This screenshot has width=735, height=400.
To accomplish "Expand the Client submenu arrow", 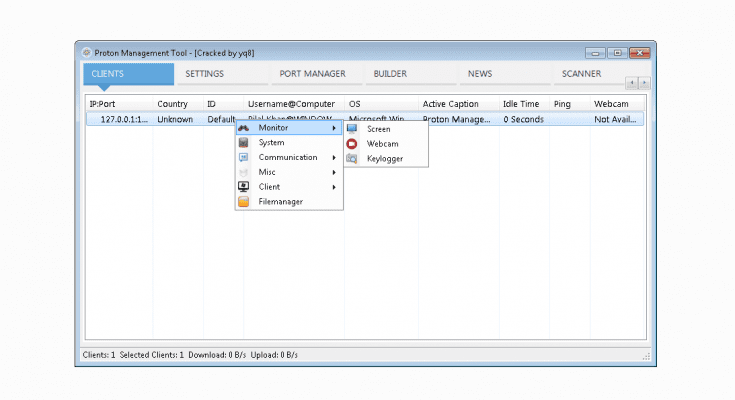I will click(334, 187).
